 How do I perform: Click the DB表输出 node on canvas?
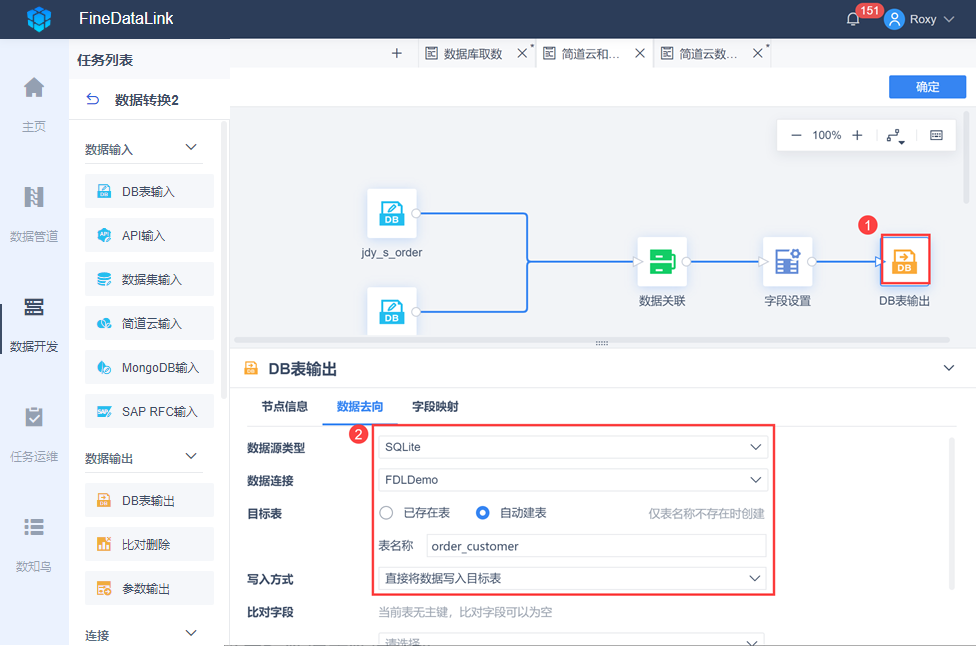905,260
